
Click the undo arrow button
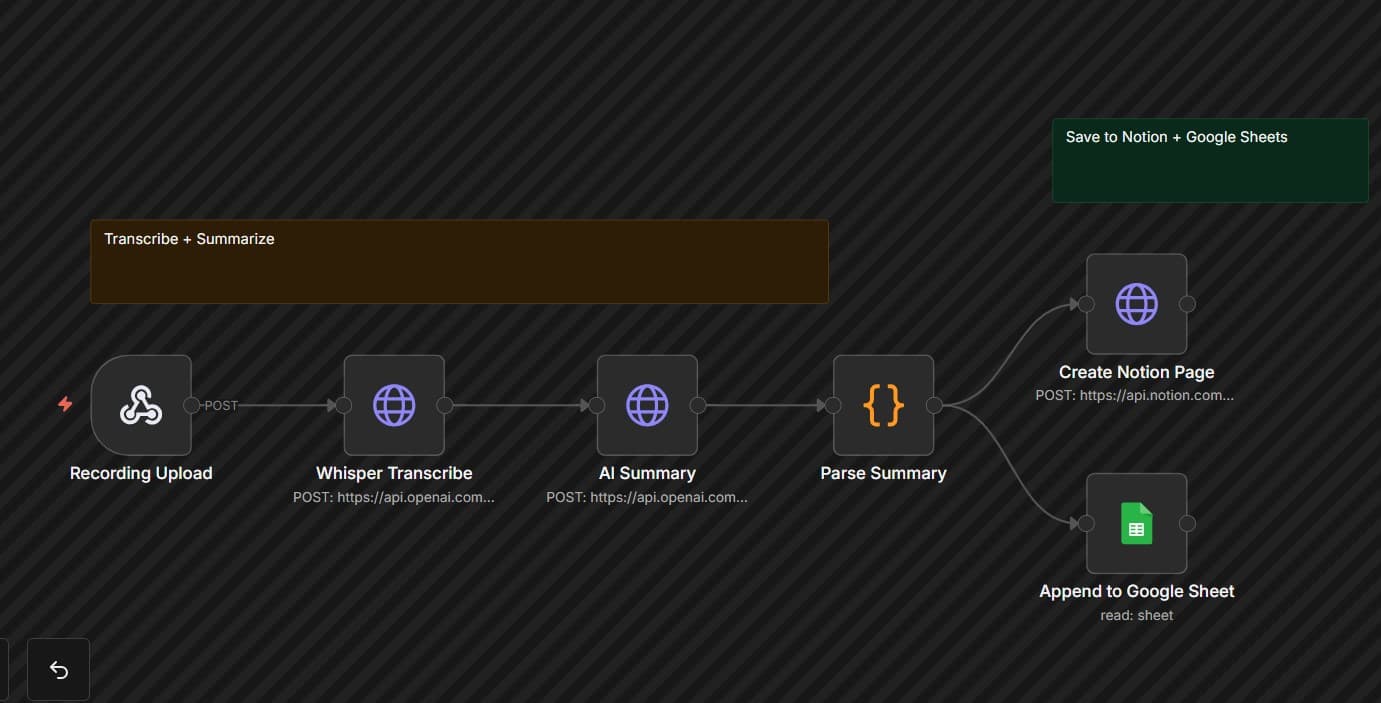click(58, 670)
